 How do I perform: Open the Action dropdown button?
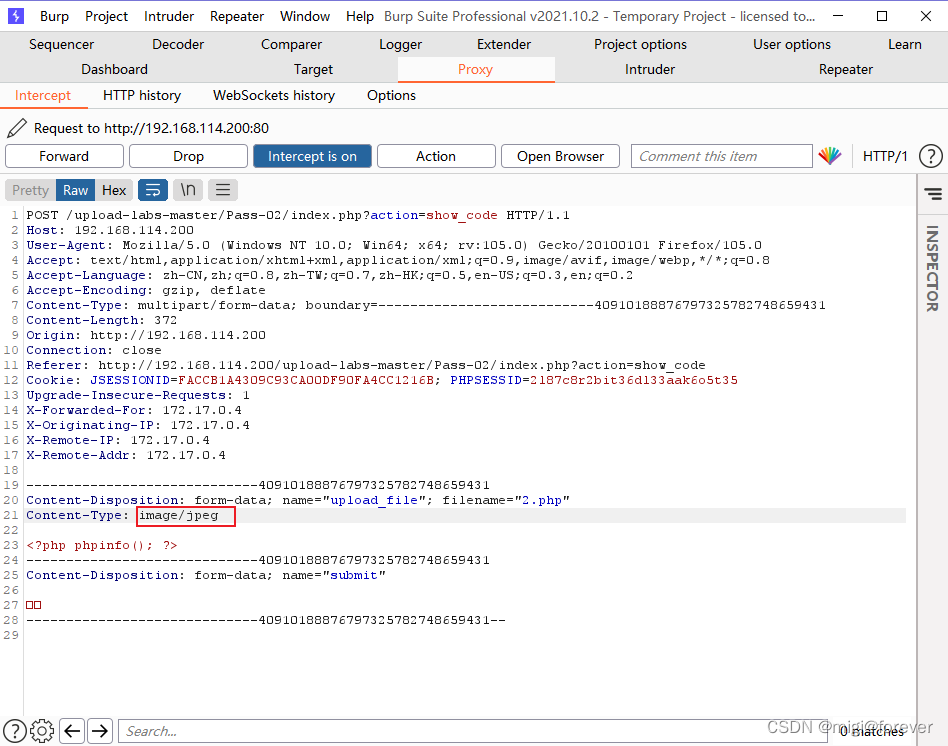(436, 156)
